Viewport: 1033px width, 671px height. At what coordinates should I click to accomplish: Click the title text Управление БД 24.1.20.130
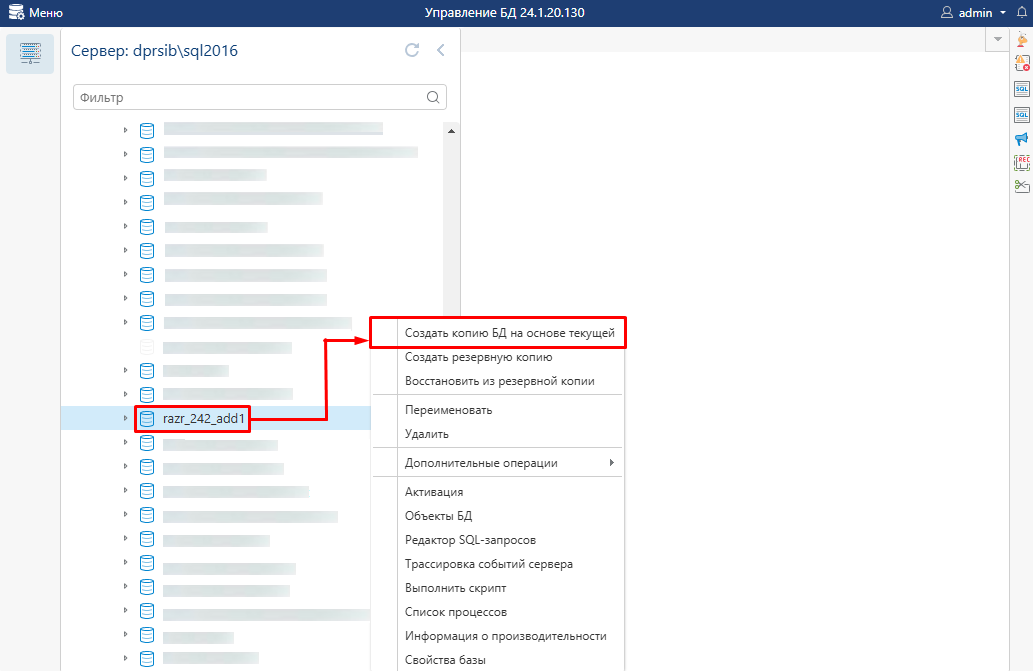505,13
